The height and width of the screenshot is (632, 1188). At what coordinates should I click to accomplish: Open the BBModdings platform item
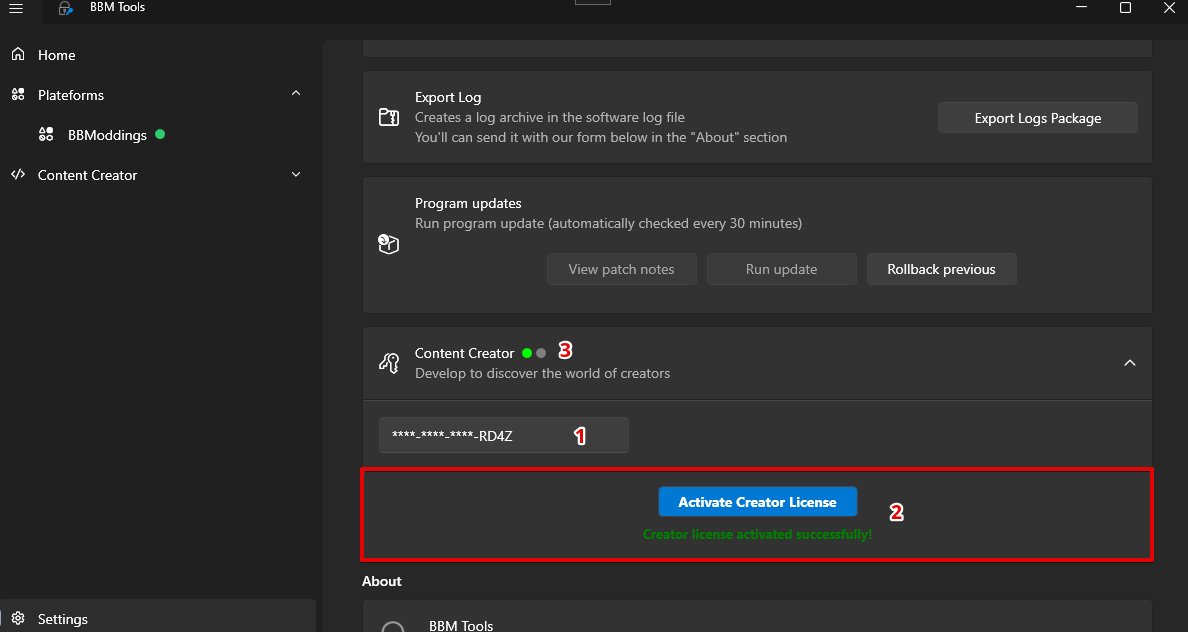coord(107,135)
